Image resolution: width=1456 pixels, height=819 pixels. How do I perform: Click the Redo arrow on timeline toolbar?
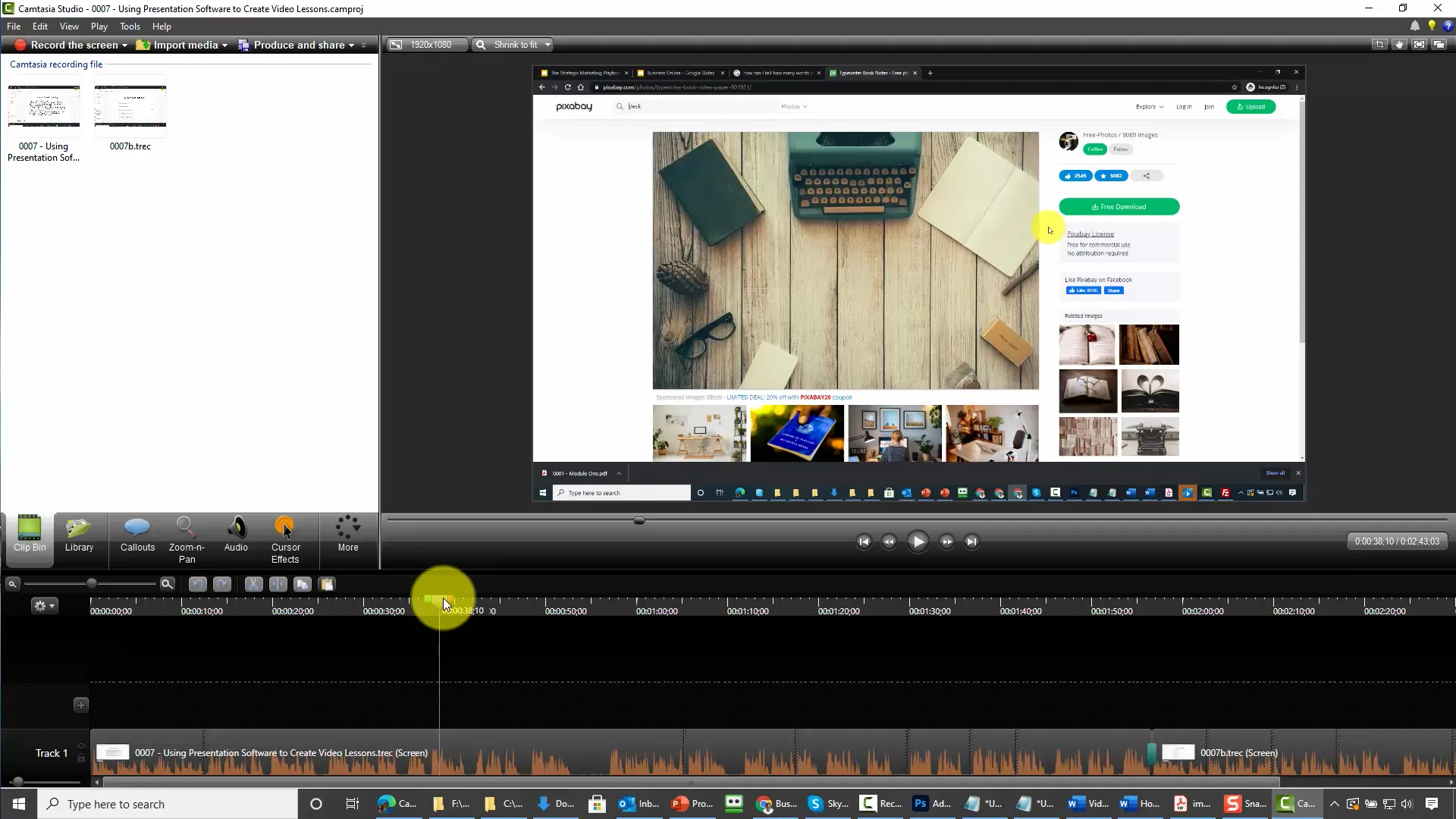pos(222,584)
